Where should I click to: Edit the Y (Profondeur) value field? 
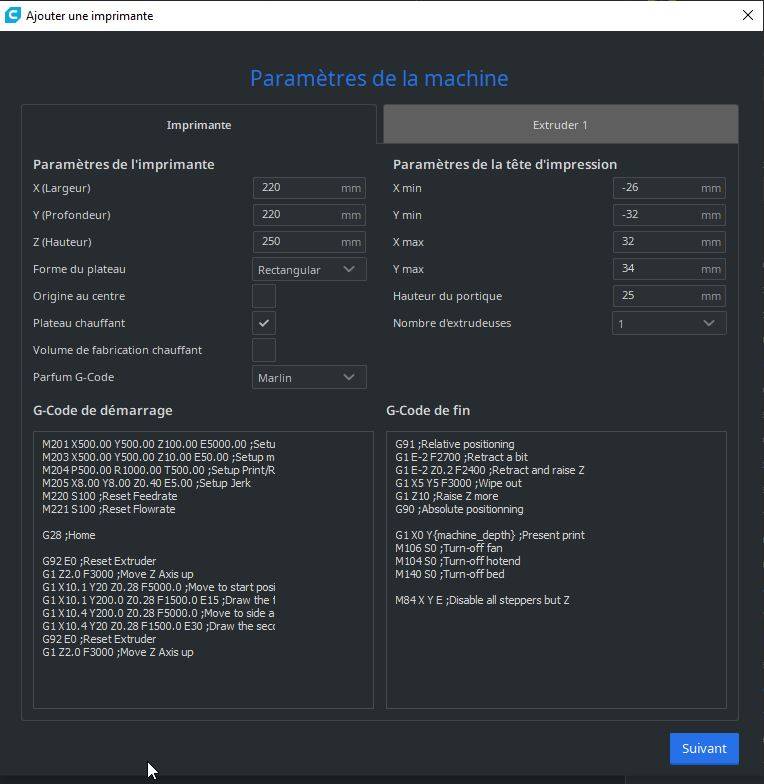309,215
